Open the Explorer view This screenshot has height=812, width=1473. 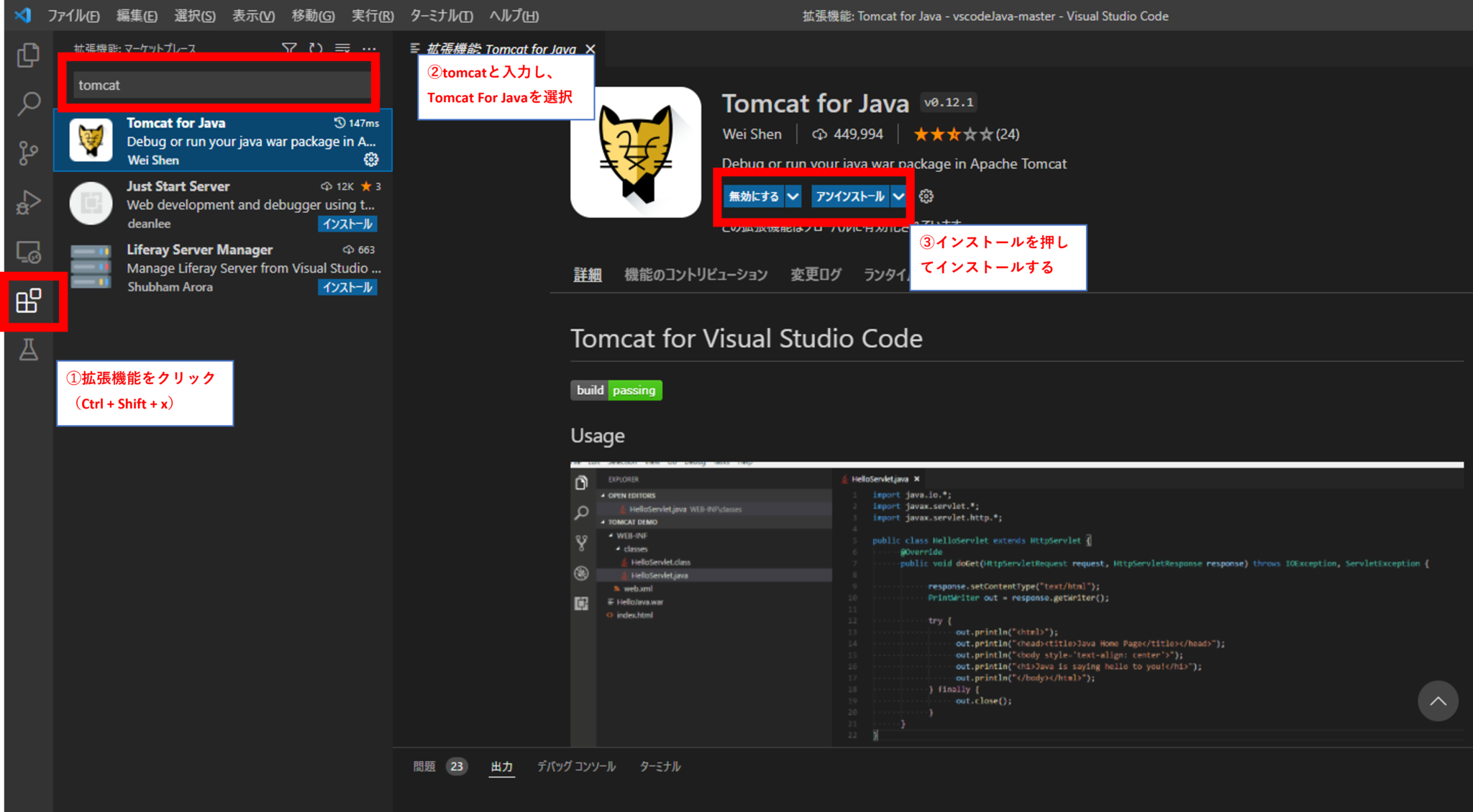pos(28,55)
